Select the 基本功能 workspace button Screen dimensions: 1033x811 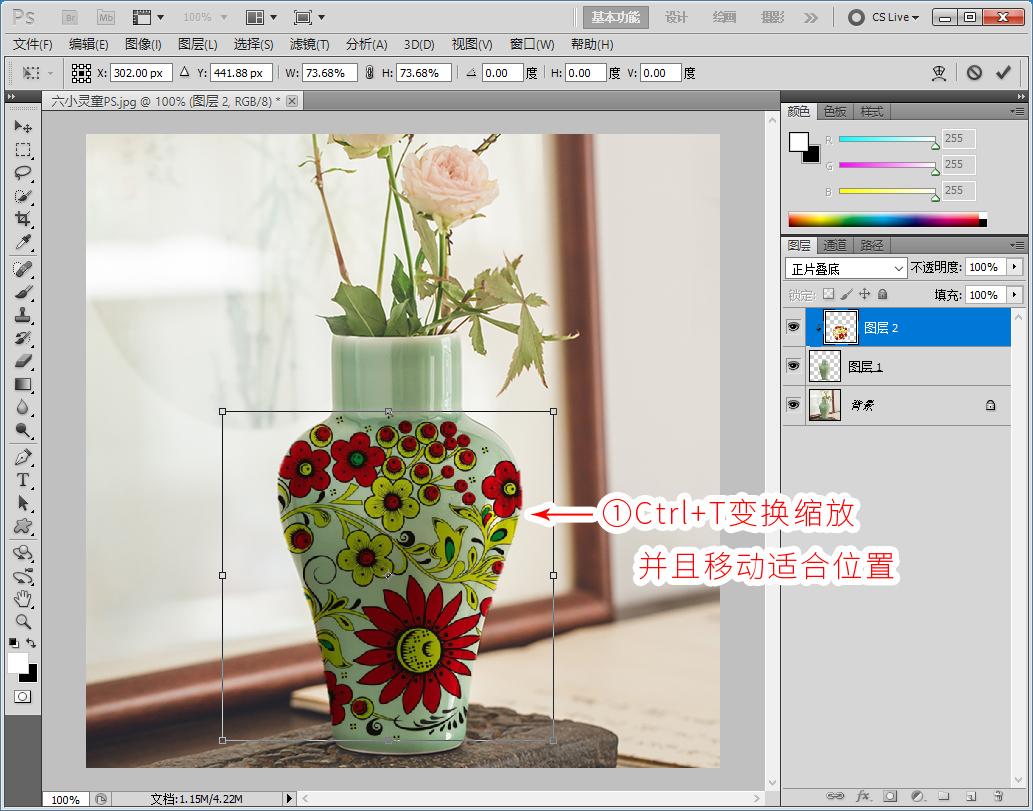(615, 17)
